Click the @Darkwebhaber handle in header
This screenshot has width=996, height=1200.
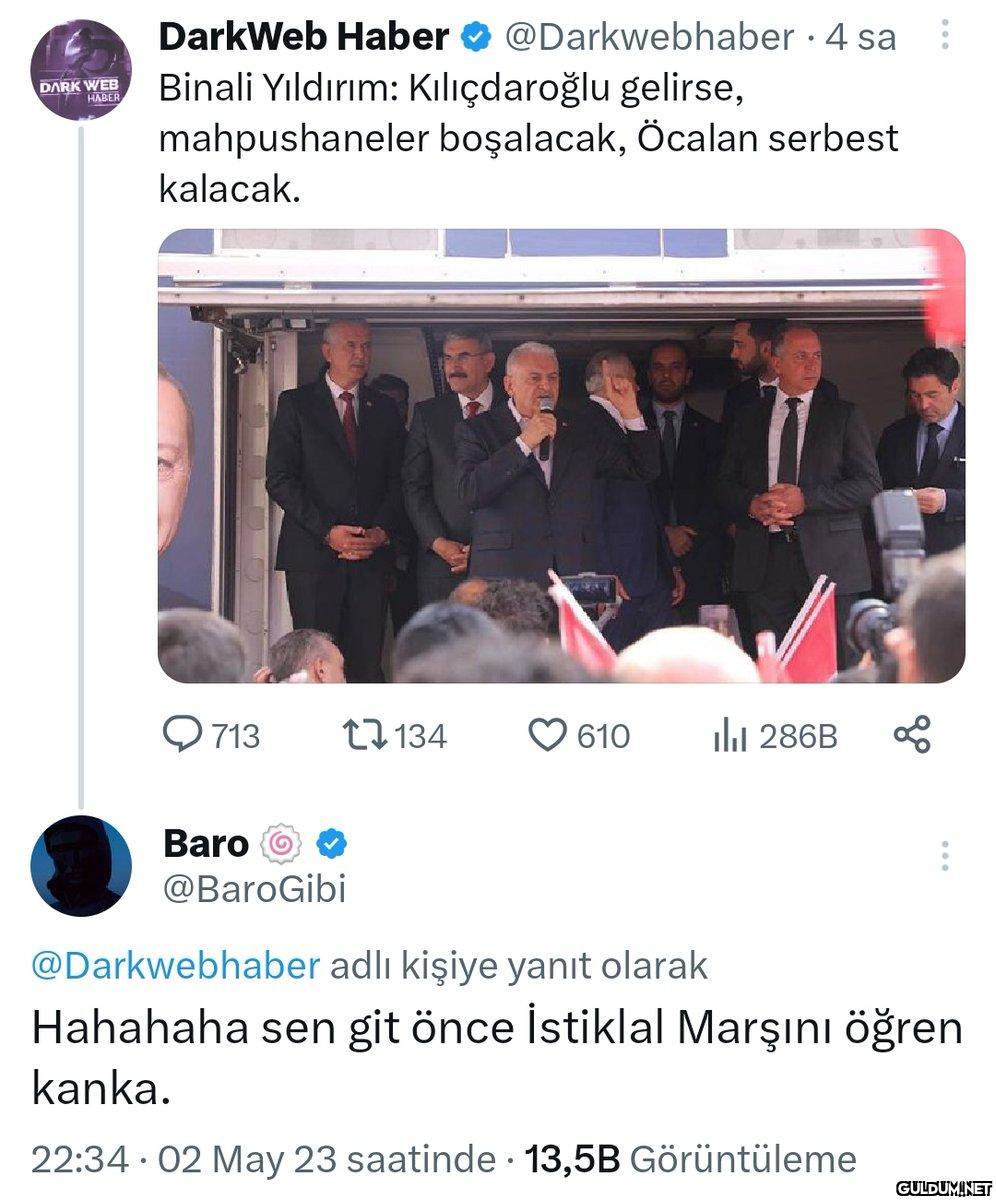coord(650,38)
